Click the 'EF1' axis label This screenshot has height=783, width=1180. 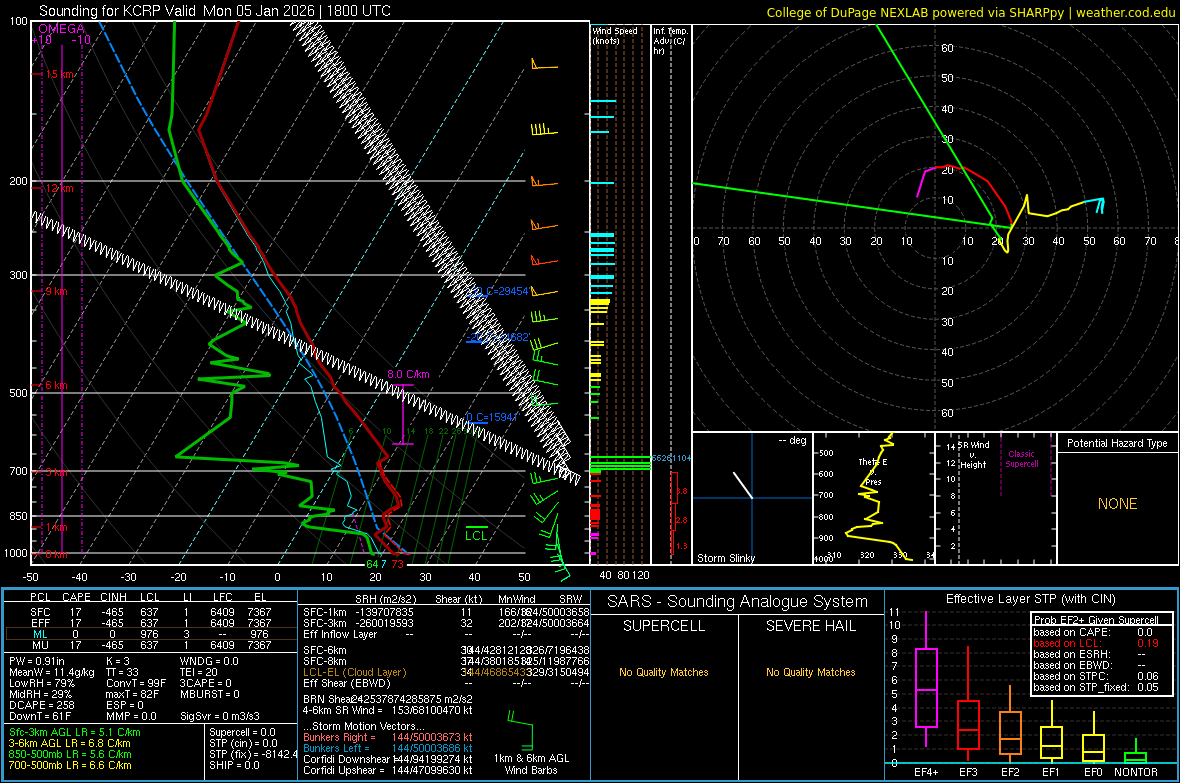point(1051,772)
